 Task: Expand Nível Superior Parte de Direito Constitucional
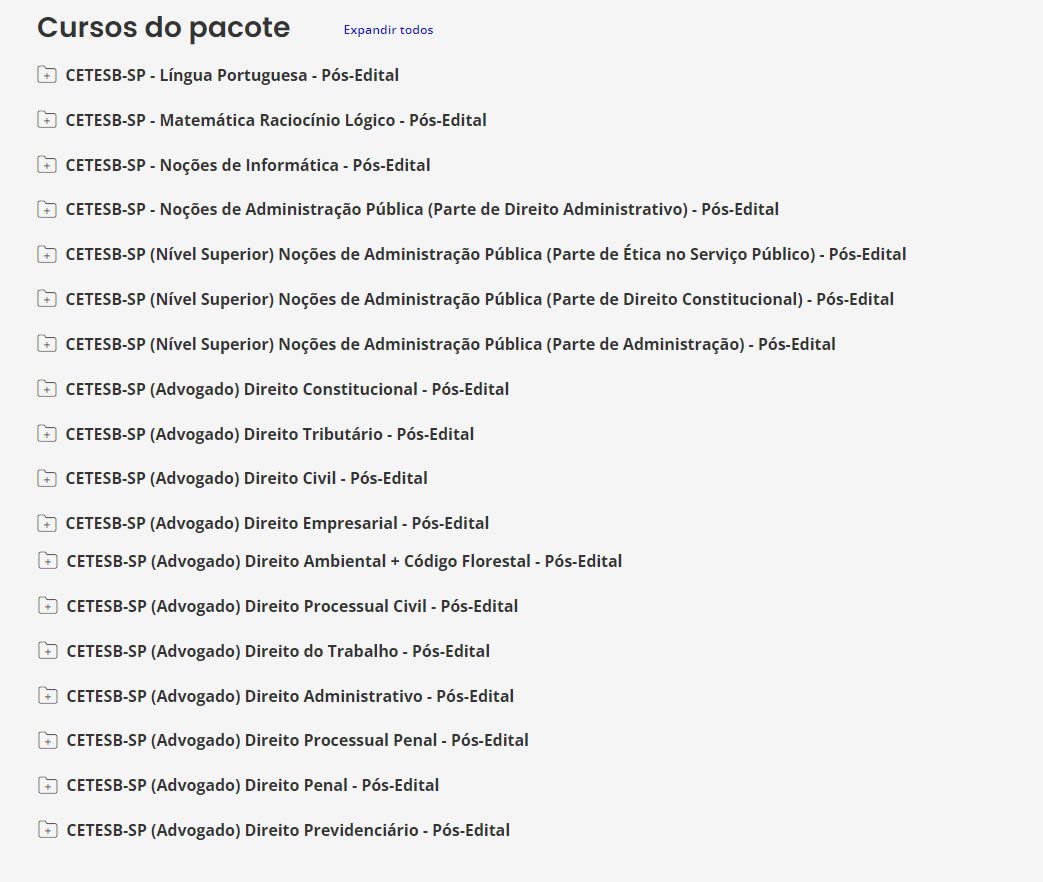pyautogui.click(x=479, y=299)
